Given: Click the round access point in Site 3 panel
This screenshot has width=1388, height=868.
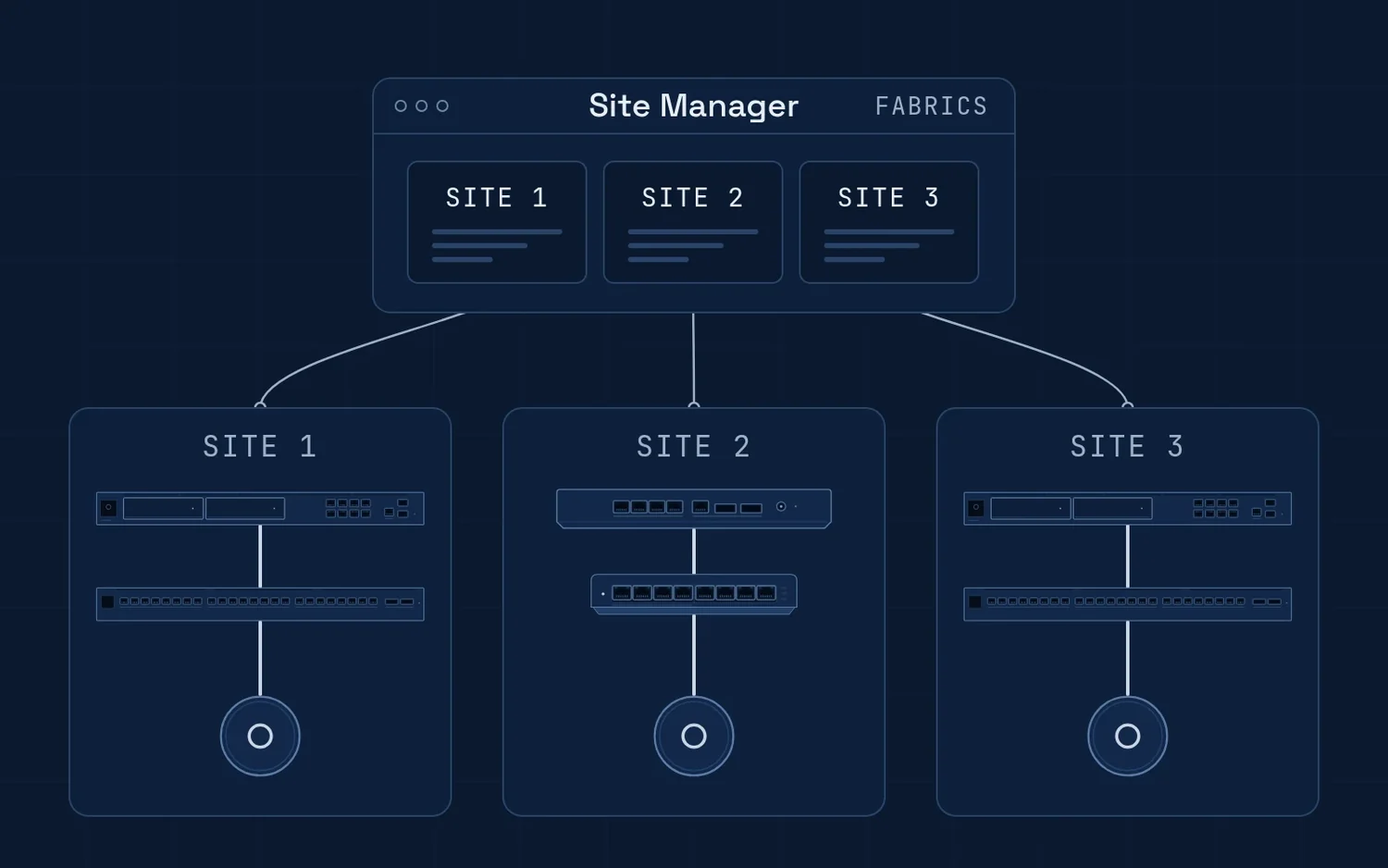Looking at the screenshot, I should click(1127, 736).
